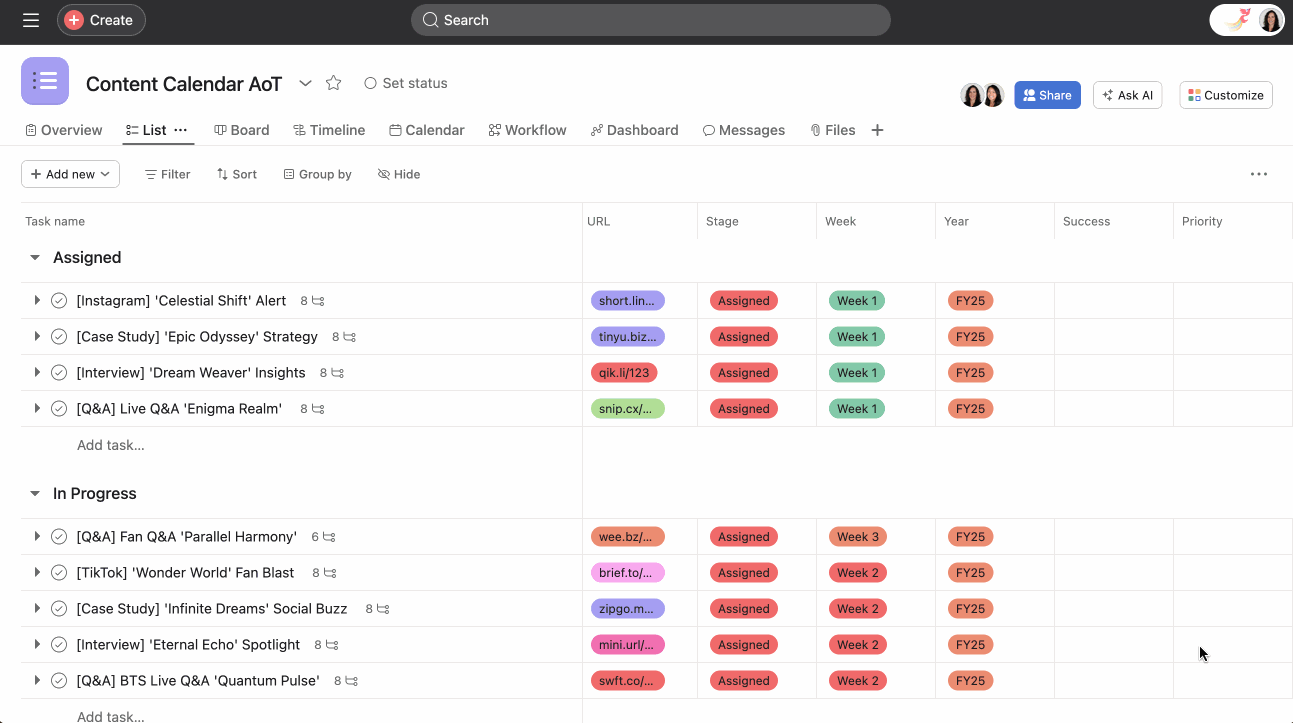Open List tab options ellipsis

(x=181, y=130)
